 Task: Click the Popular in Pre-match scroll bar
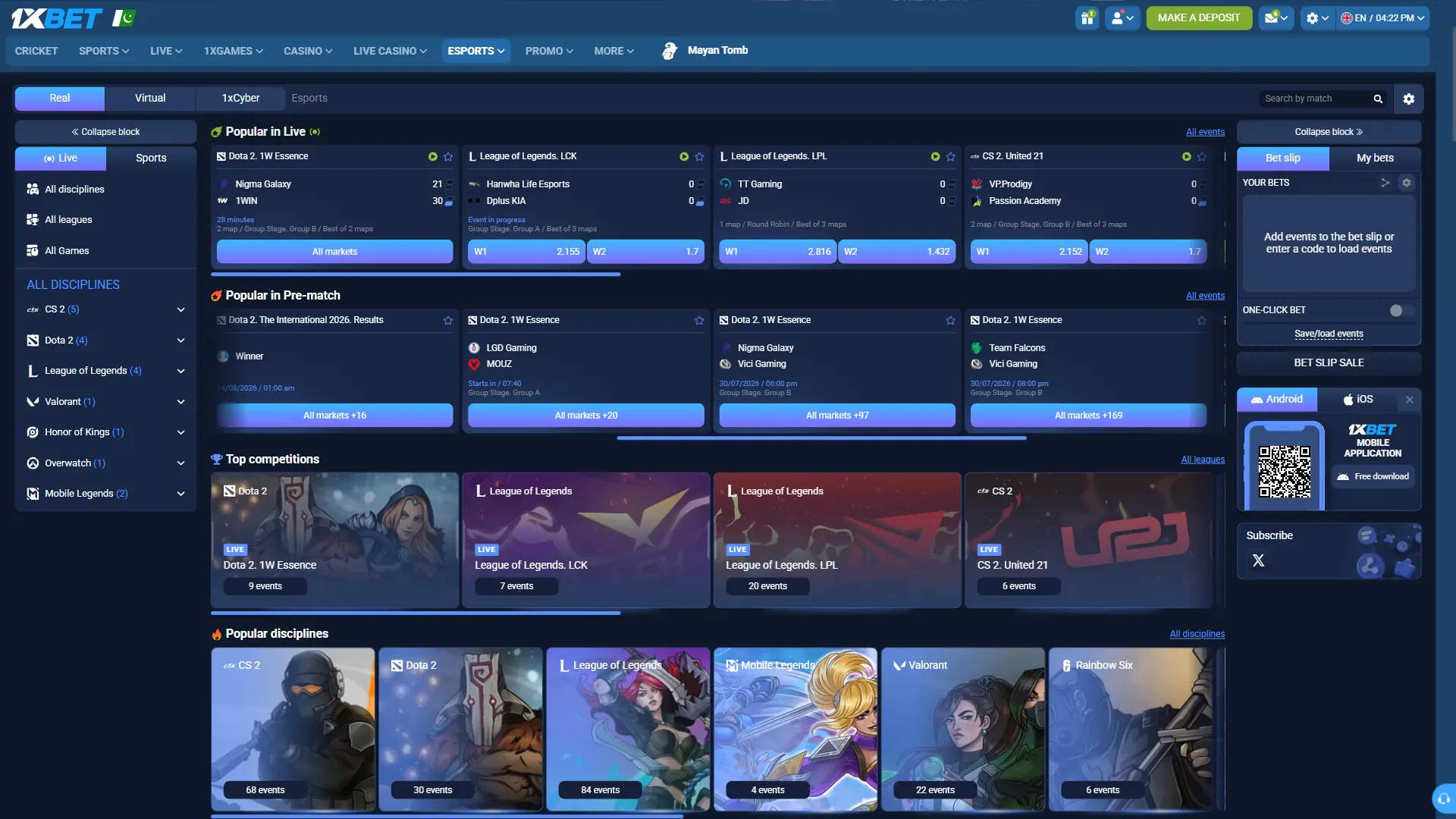[822, 438]
